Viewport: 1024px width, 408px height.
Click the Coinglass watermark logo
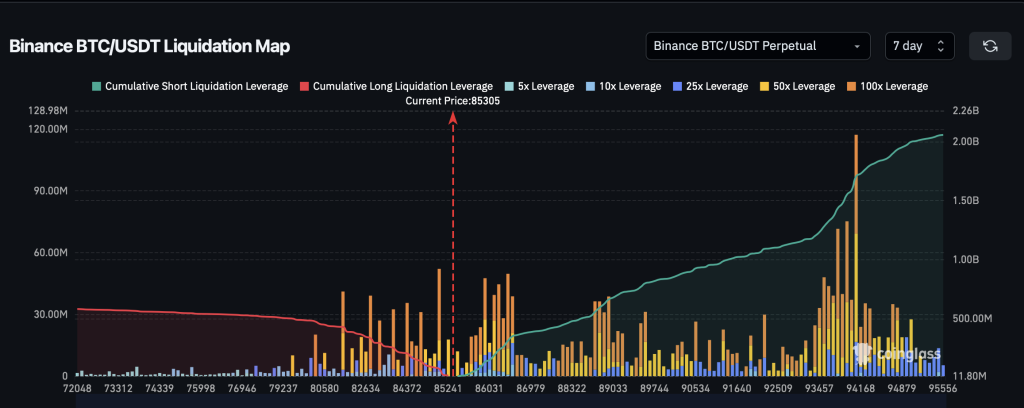tap(894, 351)
